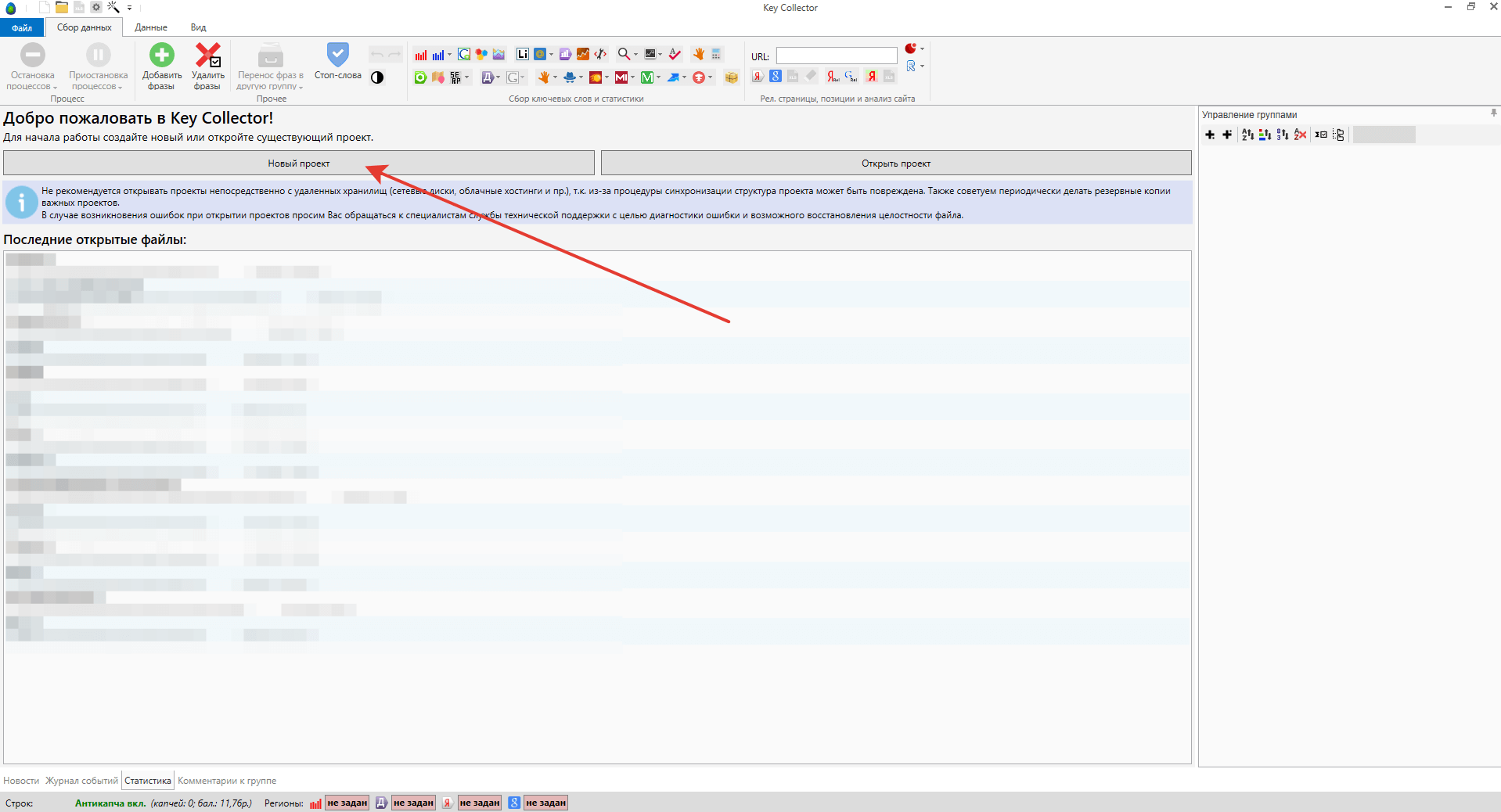1501x812 pixels.
Task: Click the blue bar chart statistics icon
Action: click(x=438, y=55)
